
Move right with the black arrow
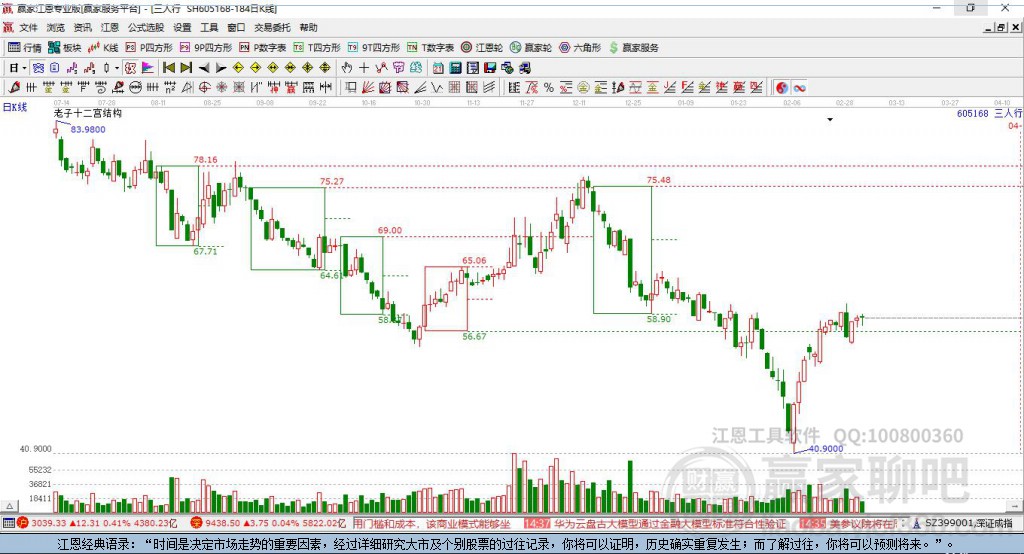coord(221,68)
